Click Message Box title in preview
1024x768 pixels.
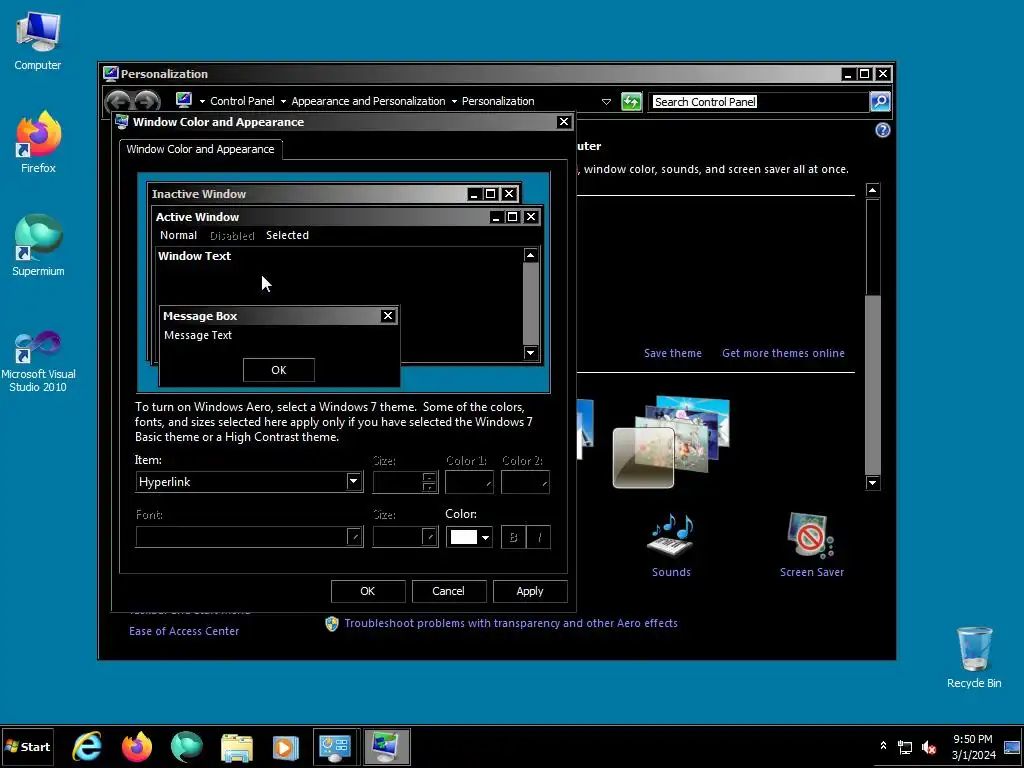coord(200,316)
